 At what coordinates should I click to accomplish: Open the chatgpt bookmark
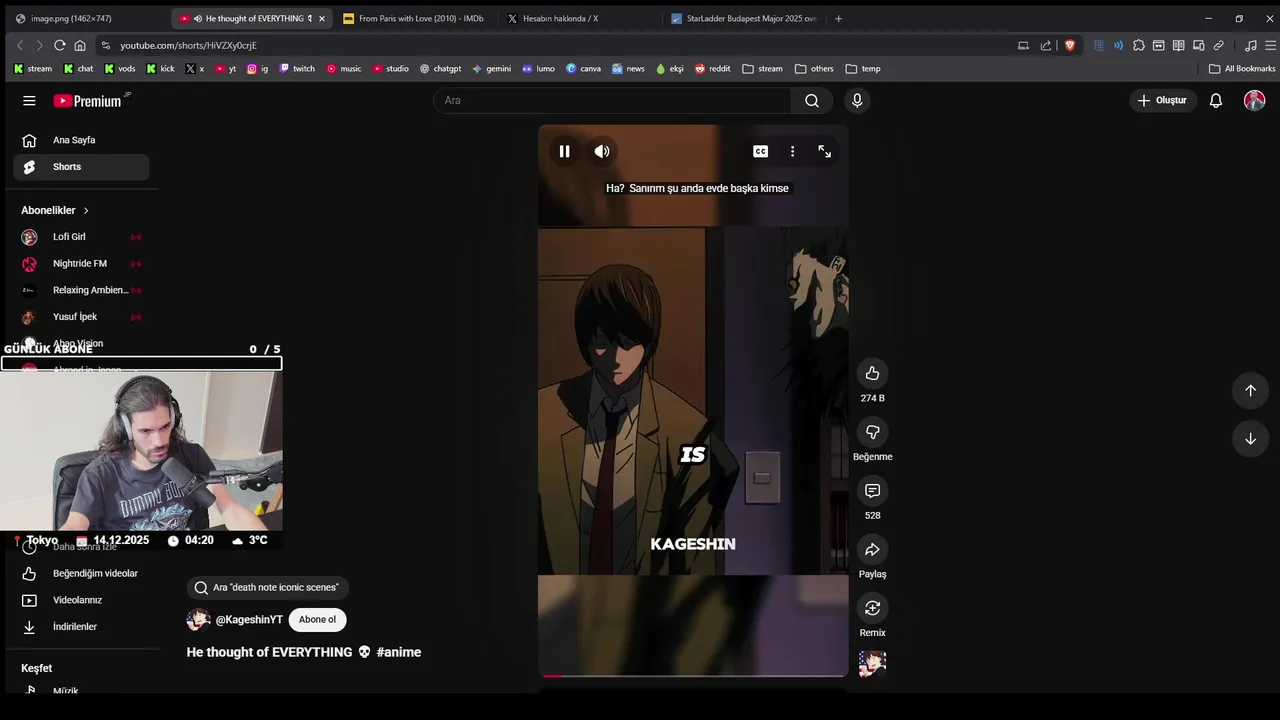(x=440, y=69)
